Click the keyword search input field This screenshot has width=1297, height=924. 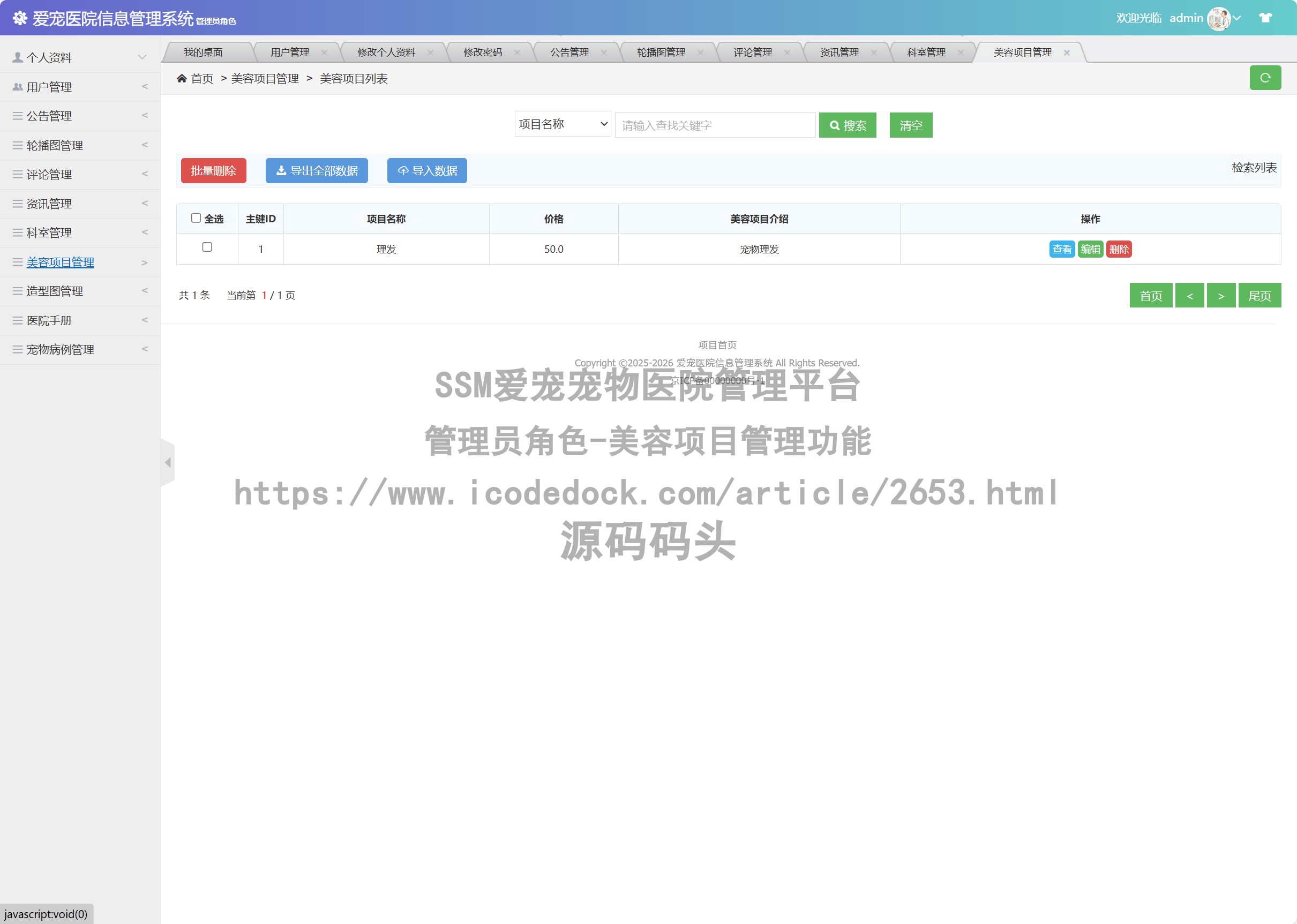pos(714,125)
